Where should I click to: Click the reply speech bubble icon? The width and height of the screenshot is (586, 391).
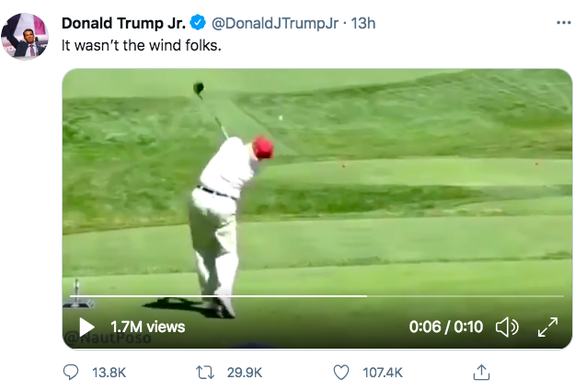(x=71, y=372)
